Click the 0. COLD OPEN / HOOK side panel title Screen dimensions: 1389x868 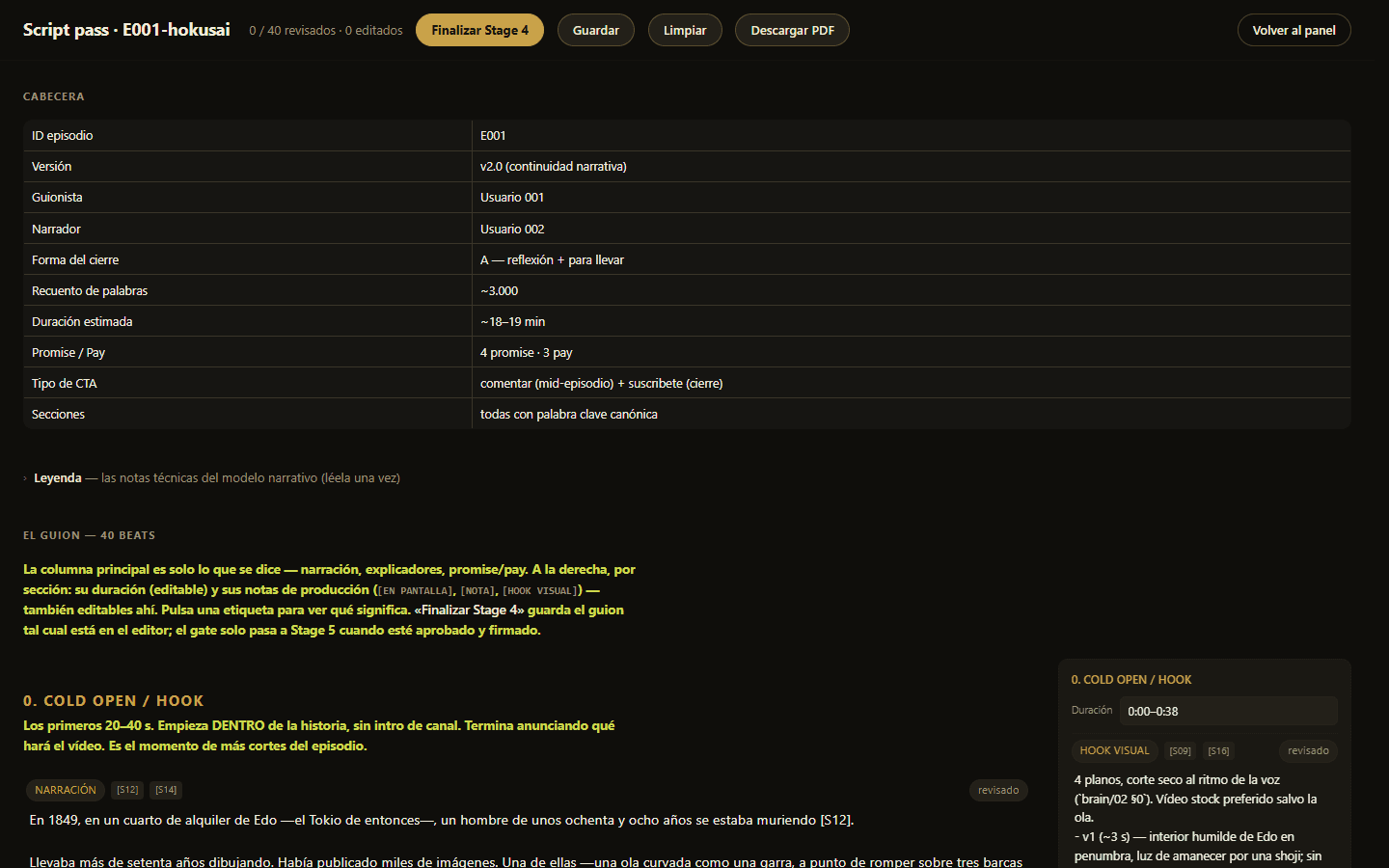point(1131,680)
